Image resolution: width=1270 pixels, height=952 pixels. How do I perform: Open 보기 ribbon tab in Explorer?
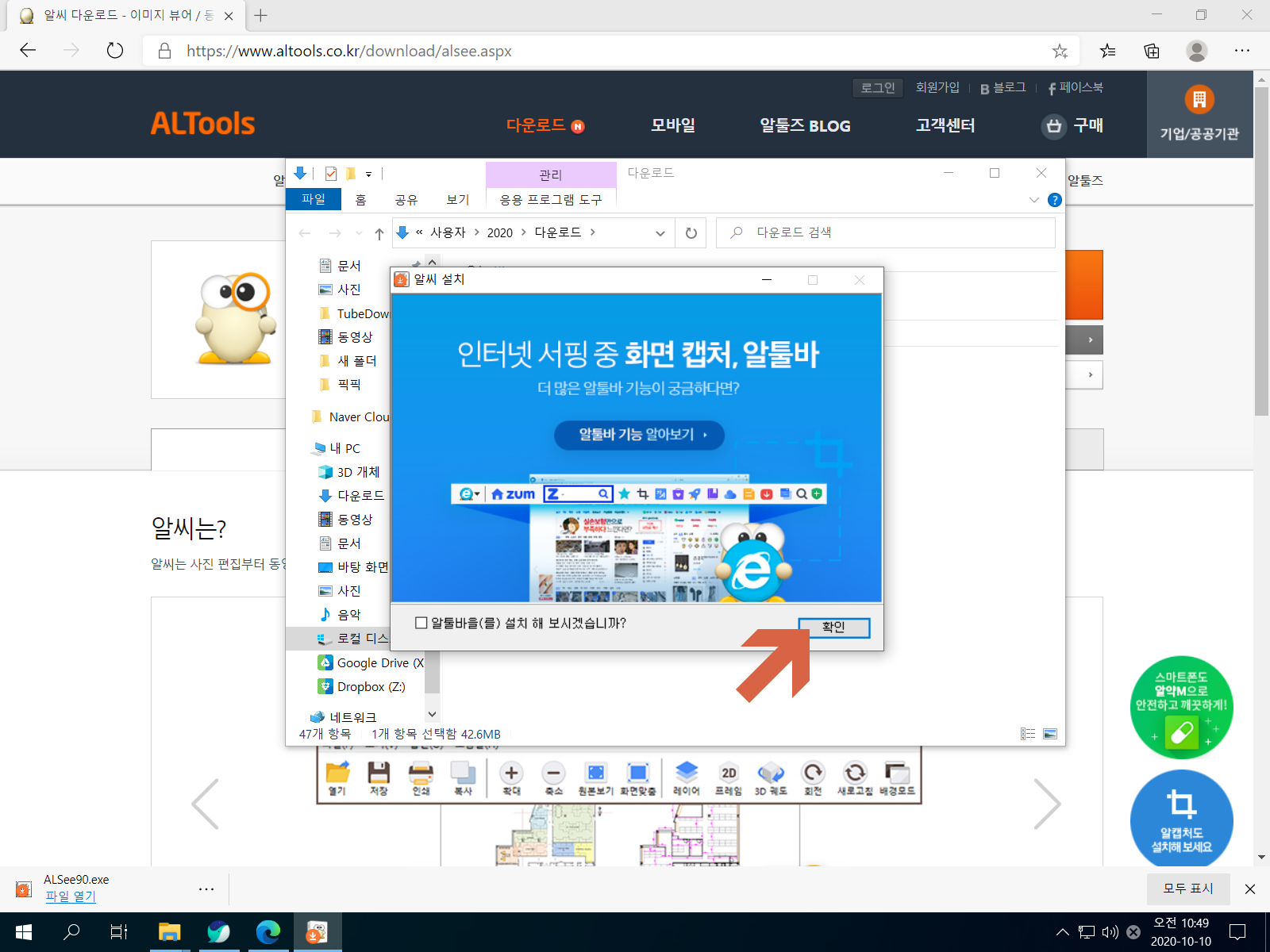458,200
